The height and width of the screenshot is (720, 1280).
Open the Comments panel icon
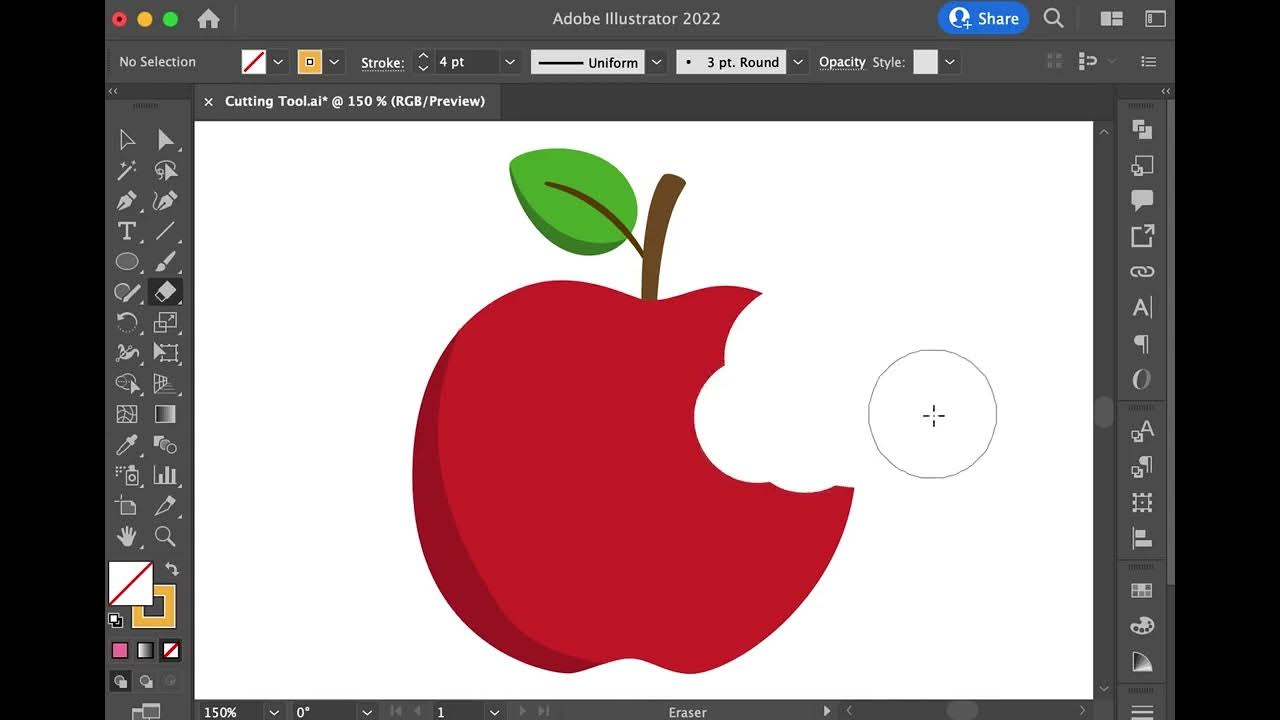pos(1142,200)
